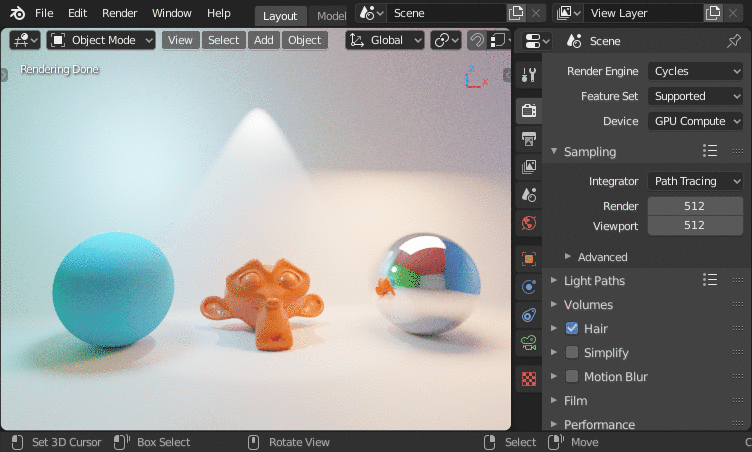Expand the Film panel
This screenshot has height=452, width=752.
click(x=554, y=400)
